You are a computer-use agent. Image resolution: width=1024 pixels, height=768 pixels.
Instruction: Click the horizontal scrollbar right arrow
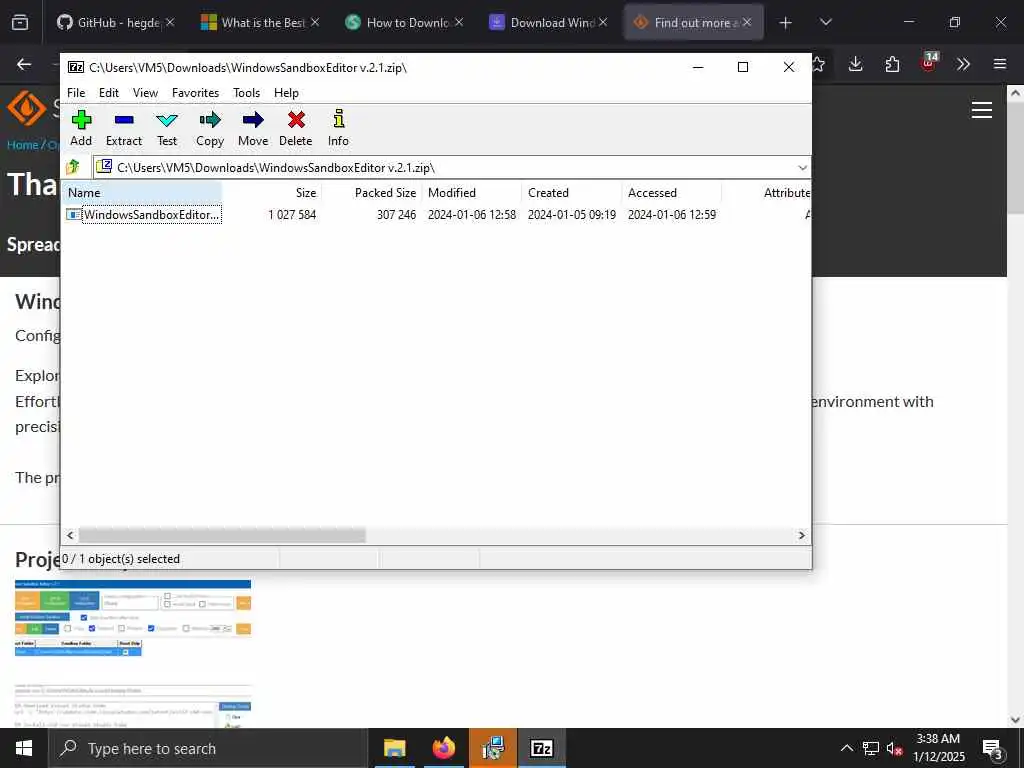click(x=801, y=536)
